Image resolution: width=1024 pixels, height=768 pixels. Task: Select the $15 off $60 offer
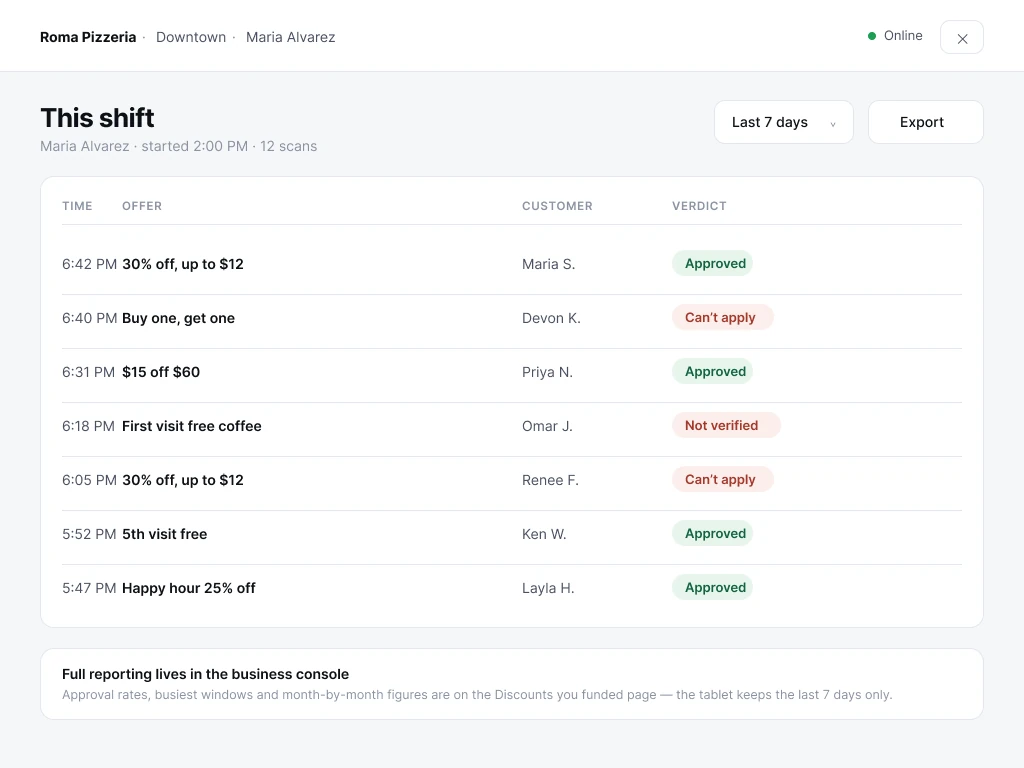pyautogui.click(x=161, y=372)
